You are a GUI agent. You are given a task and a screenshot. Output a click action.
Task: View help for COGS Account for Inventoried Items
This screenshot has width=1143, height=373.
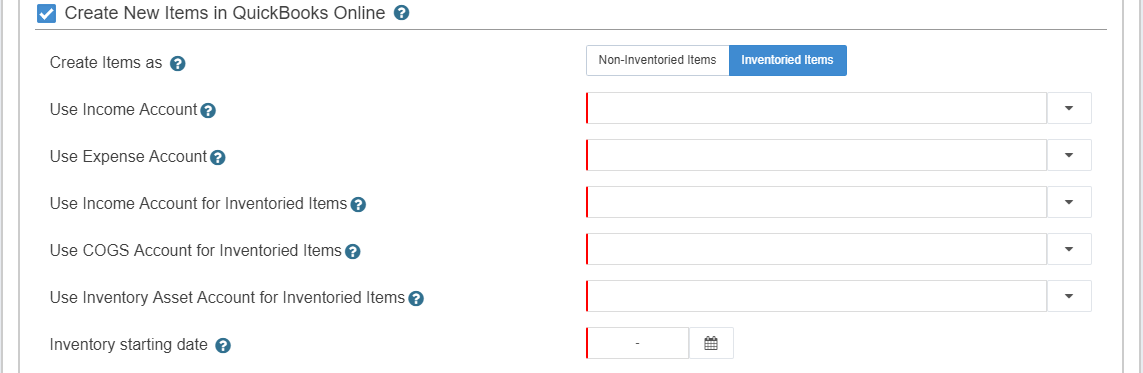click(353, 251)
